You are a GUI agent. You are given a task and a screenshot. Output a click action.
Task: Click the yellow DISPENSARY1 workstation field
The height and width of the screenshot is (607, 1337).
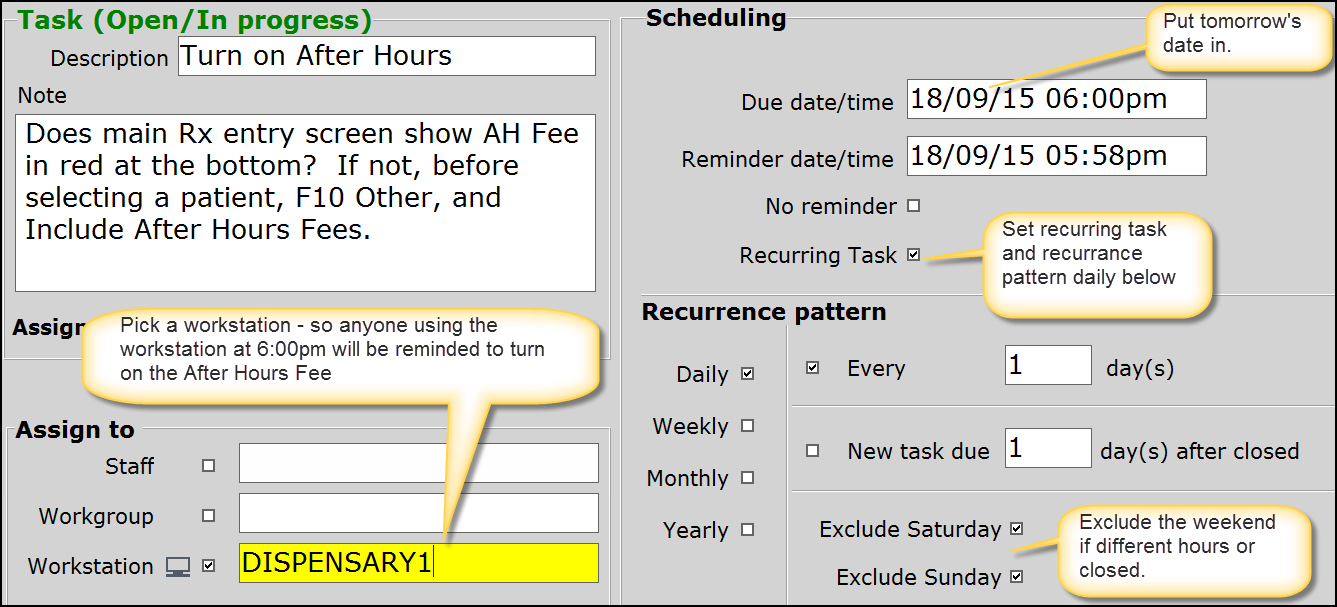pyautogui.click(x=418, y=563)
